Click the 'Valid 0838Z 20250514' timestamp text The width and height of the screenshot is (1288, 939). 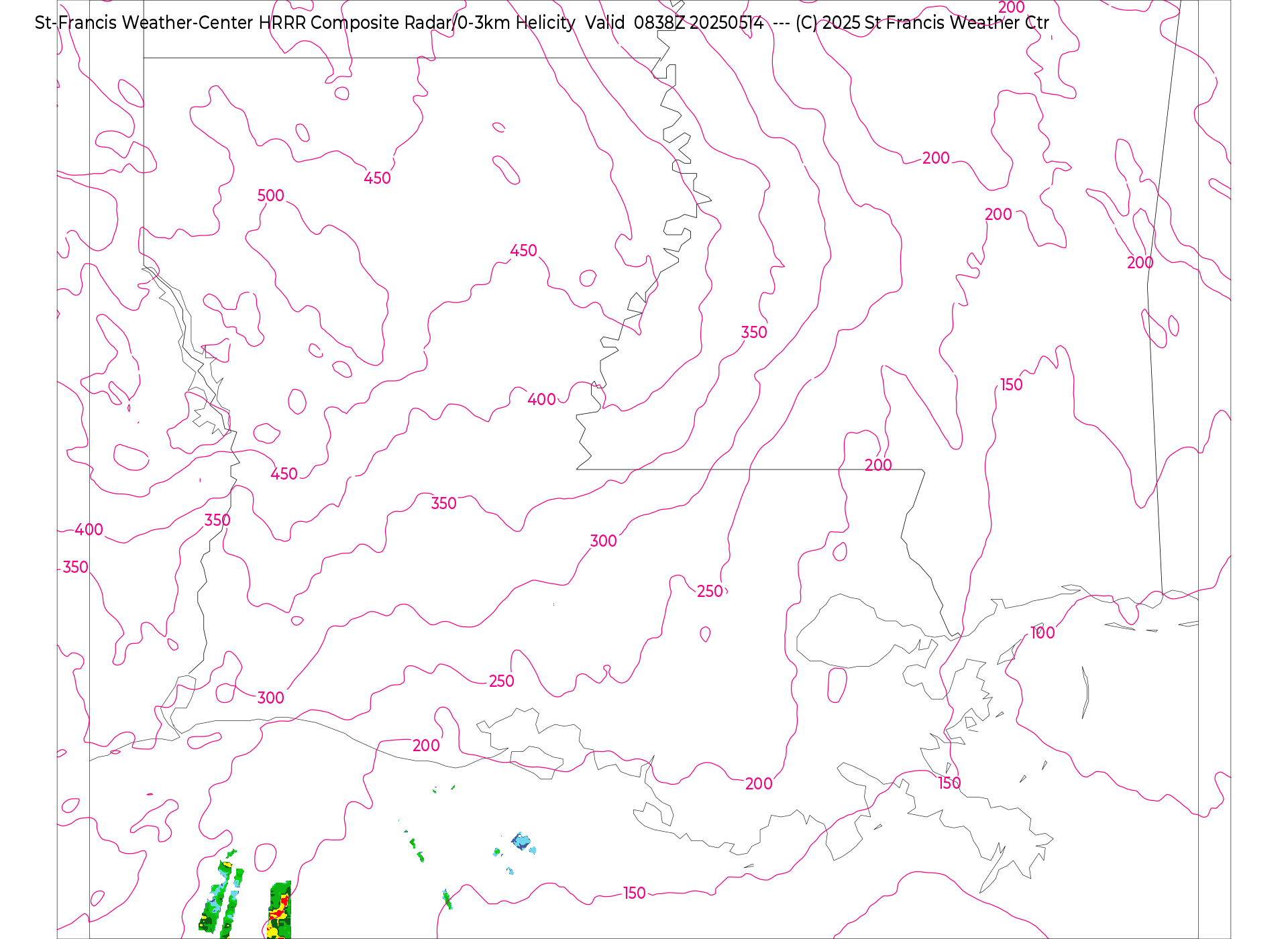click(674, 23)
